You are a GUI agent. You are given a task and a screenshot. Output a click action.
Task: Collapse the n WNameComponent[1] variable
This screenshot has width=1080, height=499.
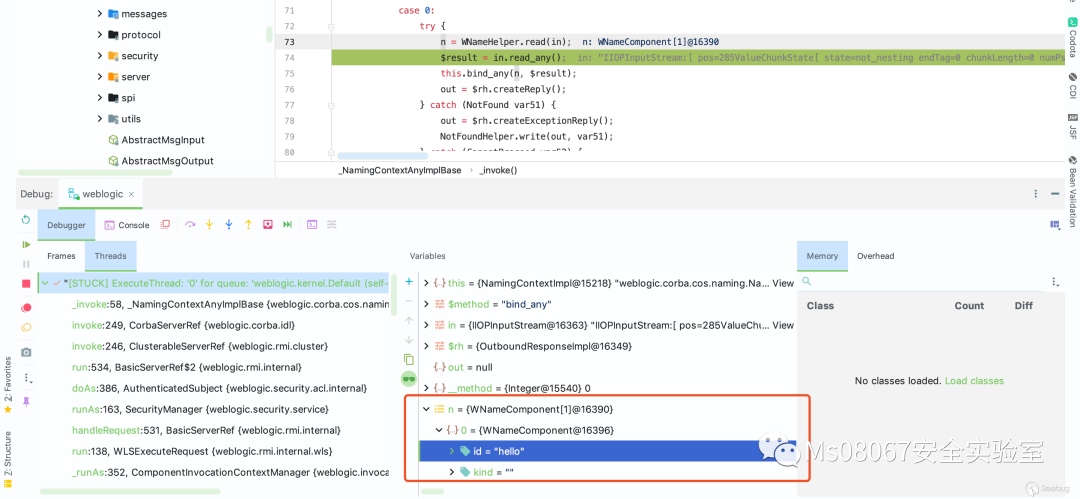[426, 409]
